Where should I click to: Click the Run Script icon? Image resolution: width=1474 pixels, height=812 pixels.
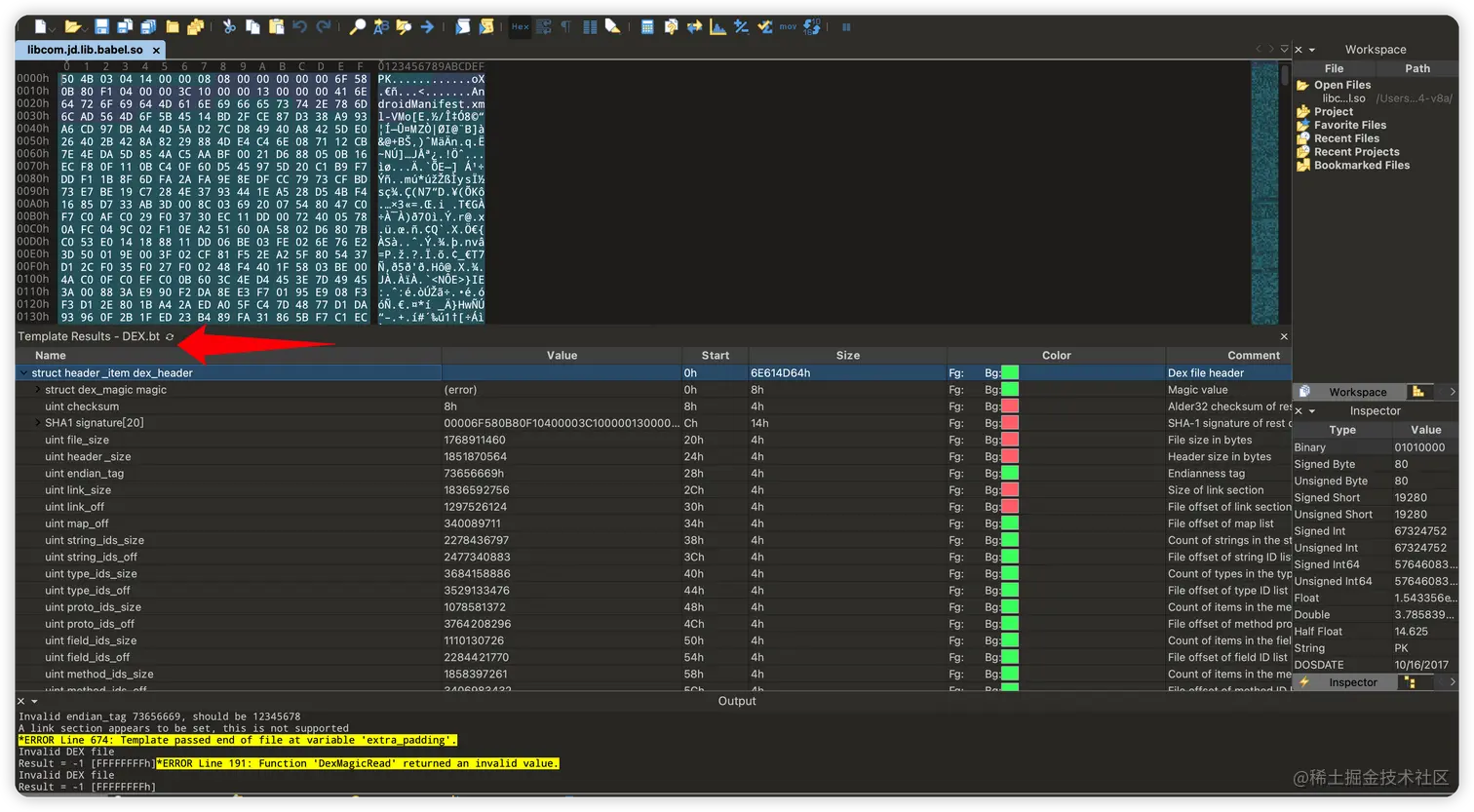pos(463,27)
